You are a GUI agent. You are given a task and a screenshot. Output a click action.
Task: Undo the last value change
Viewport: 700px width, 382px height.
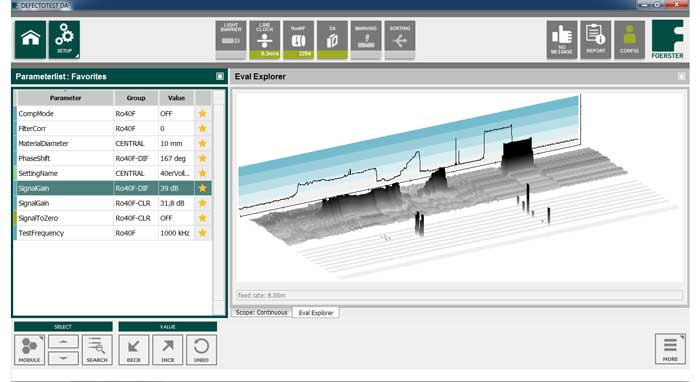201,350
